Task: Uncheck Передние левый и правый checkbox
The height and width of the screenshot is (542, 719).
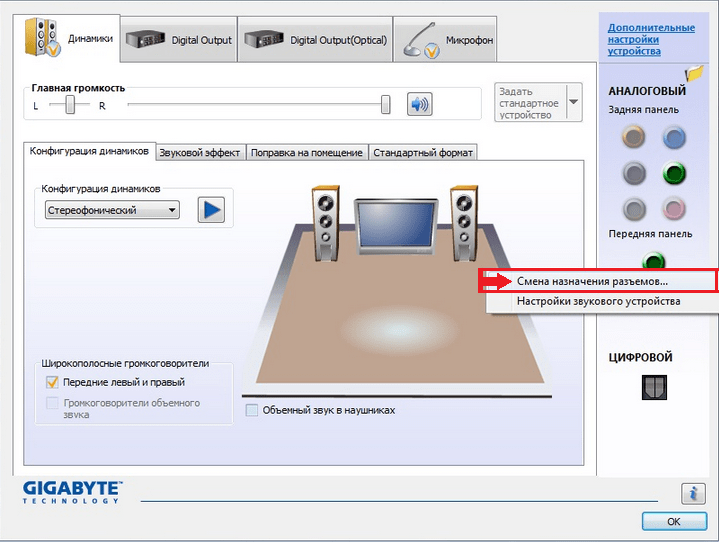Action: tap(52, 382)
